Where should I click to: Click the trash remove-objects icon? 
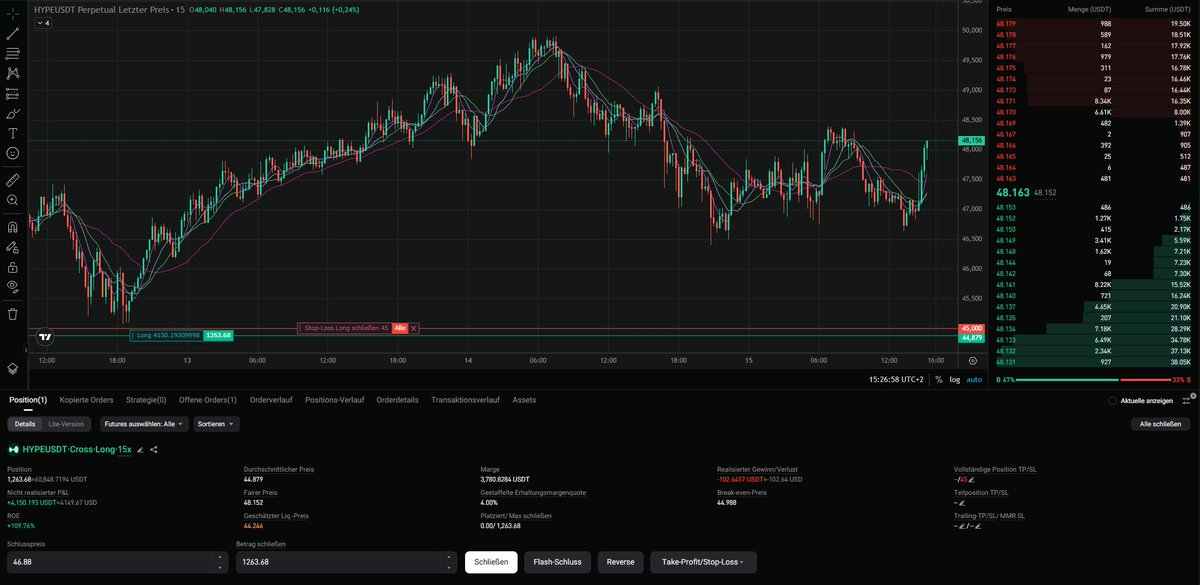point(12,313)
